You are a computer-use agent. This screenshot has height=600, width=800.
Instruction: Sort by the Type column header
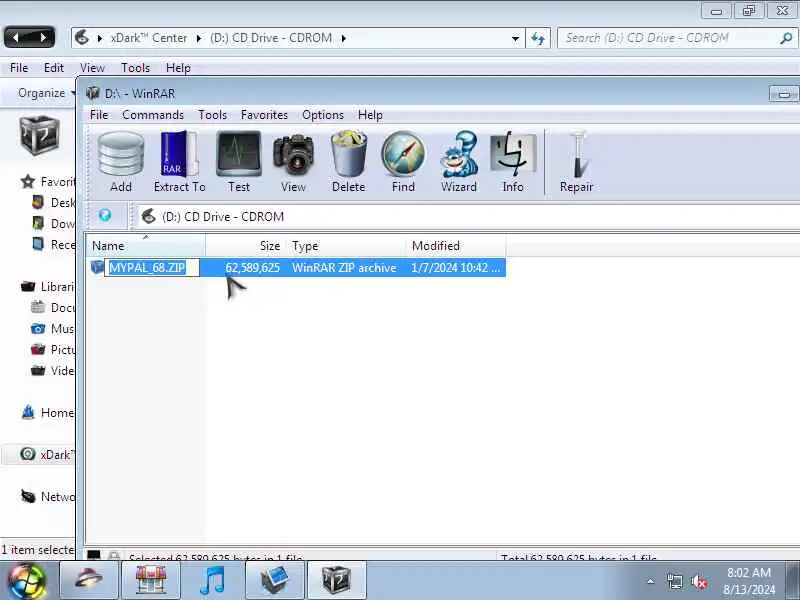(x=346, y=246)
